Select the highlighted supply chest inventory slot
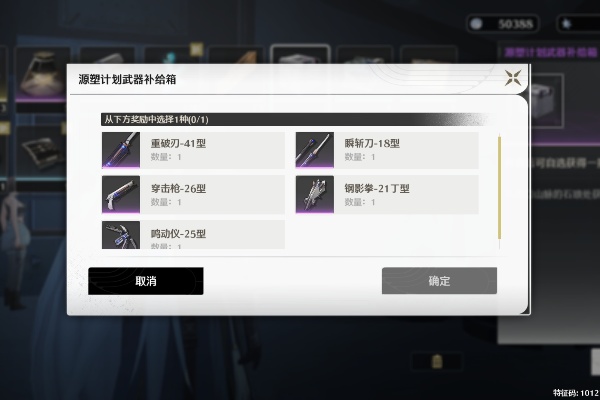 point(300,54)
